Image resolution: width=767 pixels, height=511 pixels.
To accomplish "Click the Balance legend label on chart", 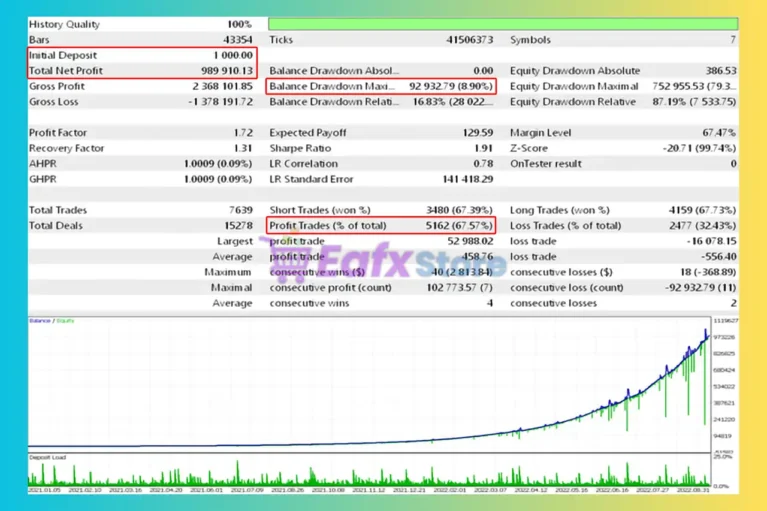I will 40,321.
